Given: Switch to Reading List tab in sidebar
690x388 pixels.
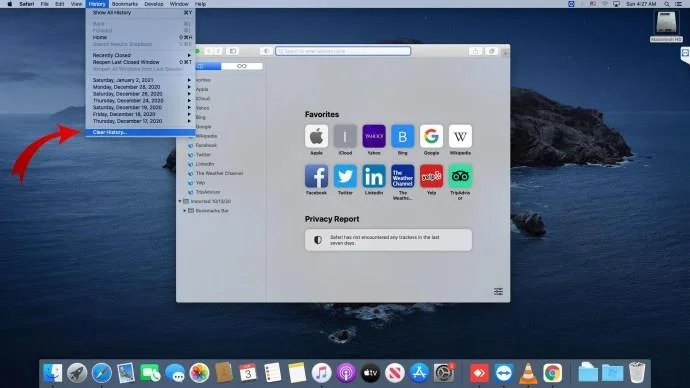Looking at the screenshot, I should (x=242, y=66).
